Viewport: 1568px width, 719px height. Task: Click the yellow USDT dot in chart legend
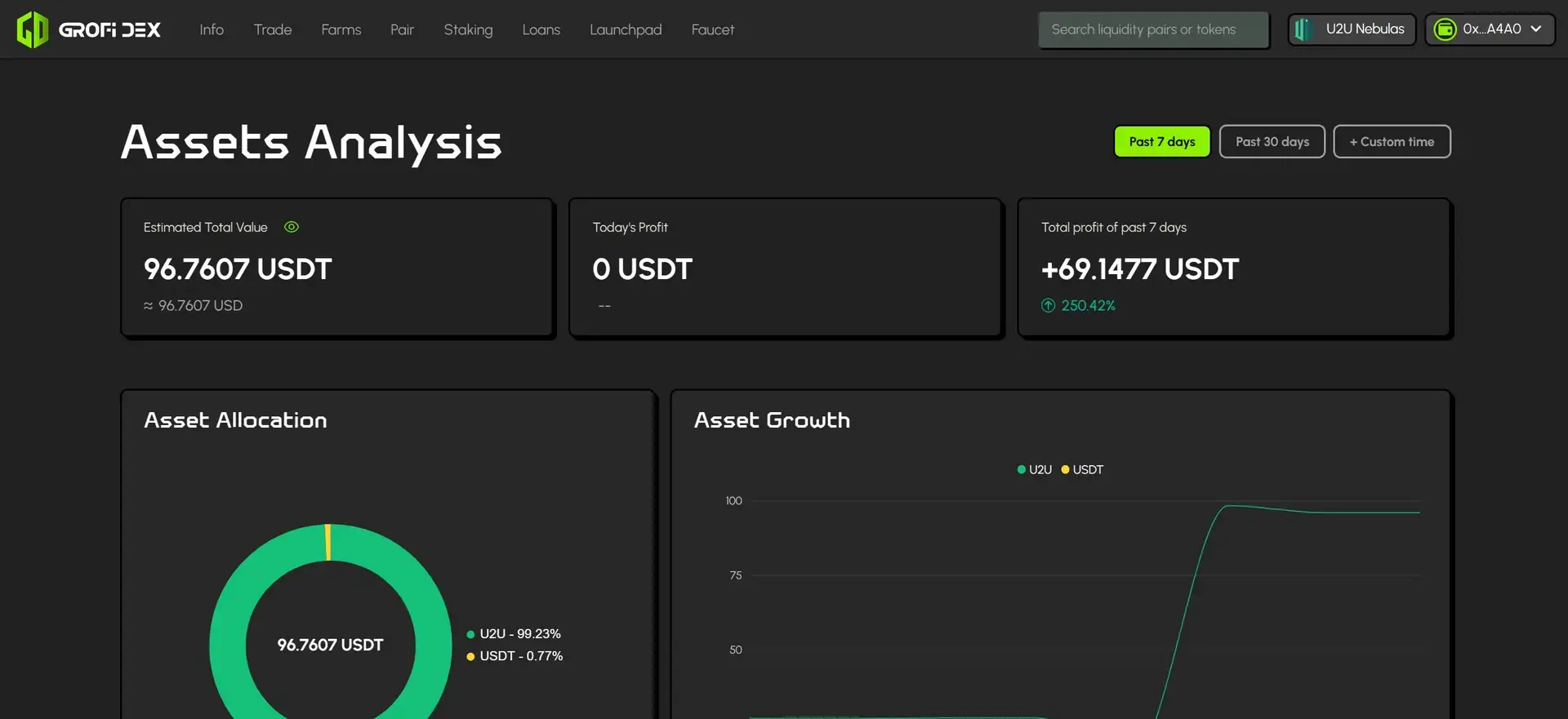(x=1065, y=469)
